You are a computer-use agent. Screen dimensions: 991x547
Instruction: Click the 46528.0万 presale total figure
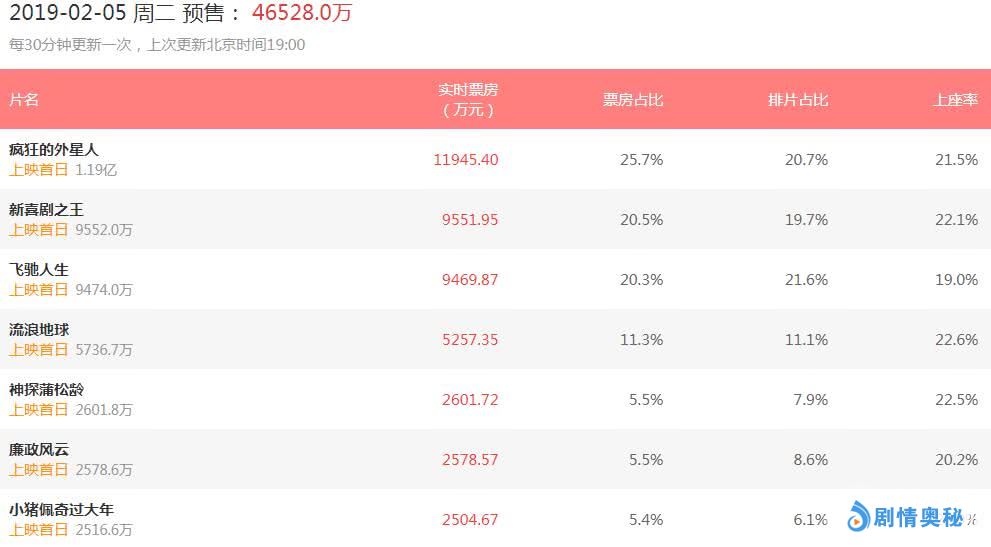(x=302, y=13)
